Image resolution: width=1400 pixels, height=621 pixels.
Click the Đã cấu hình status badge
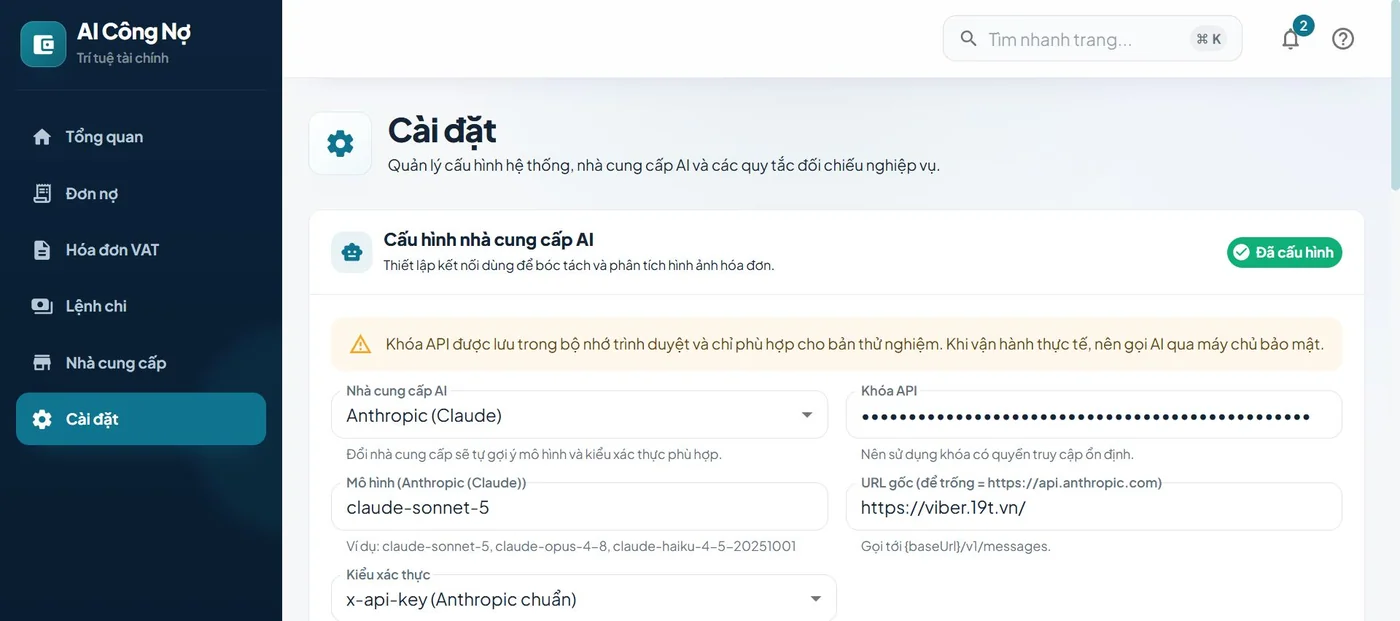(1284, 252)
